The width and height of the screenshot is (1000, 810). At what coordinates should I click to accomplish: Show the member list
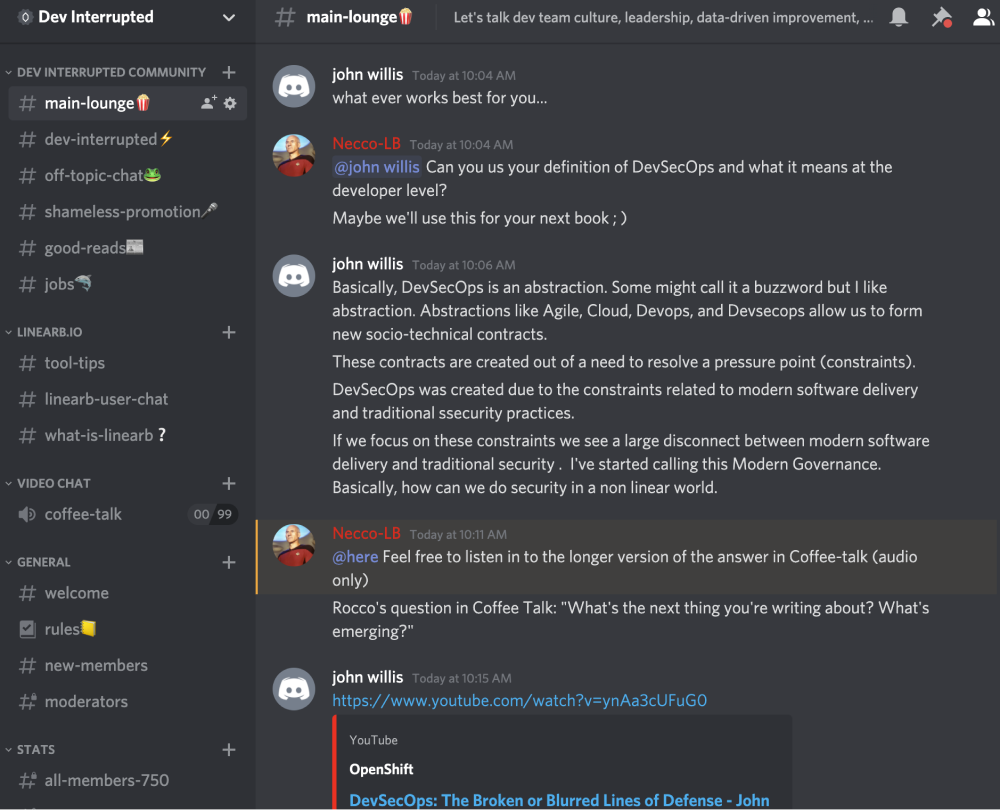coord(983,18)
